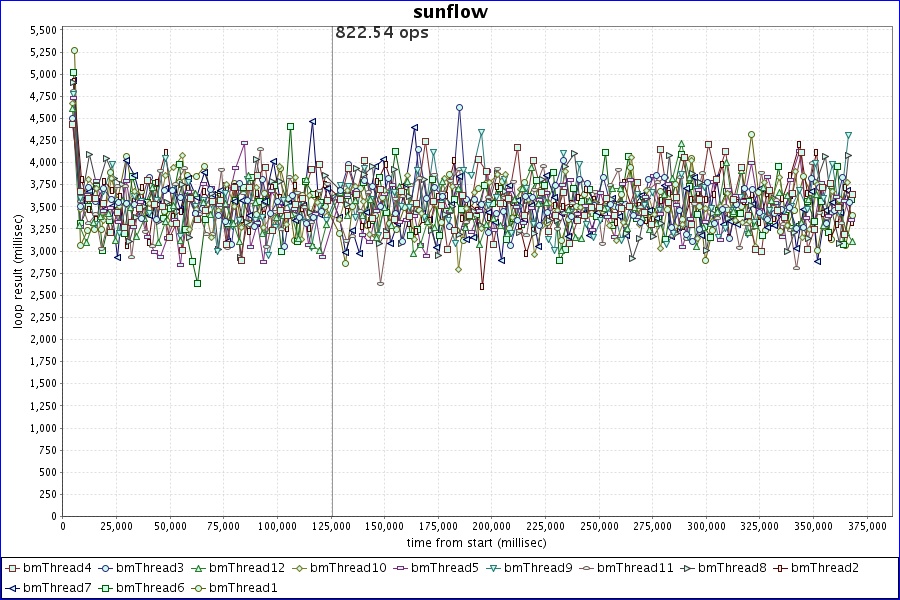
Task: Click the vertical marker line below 822.54 ops
Action: point(332,300)
